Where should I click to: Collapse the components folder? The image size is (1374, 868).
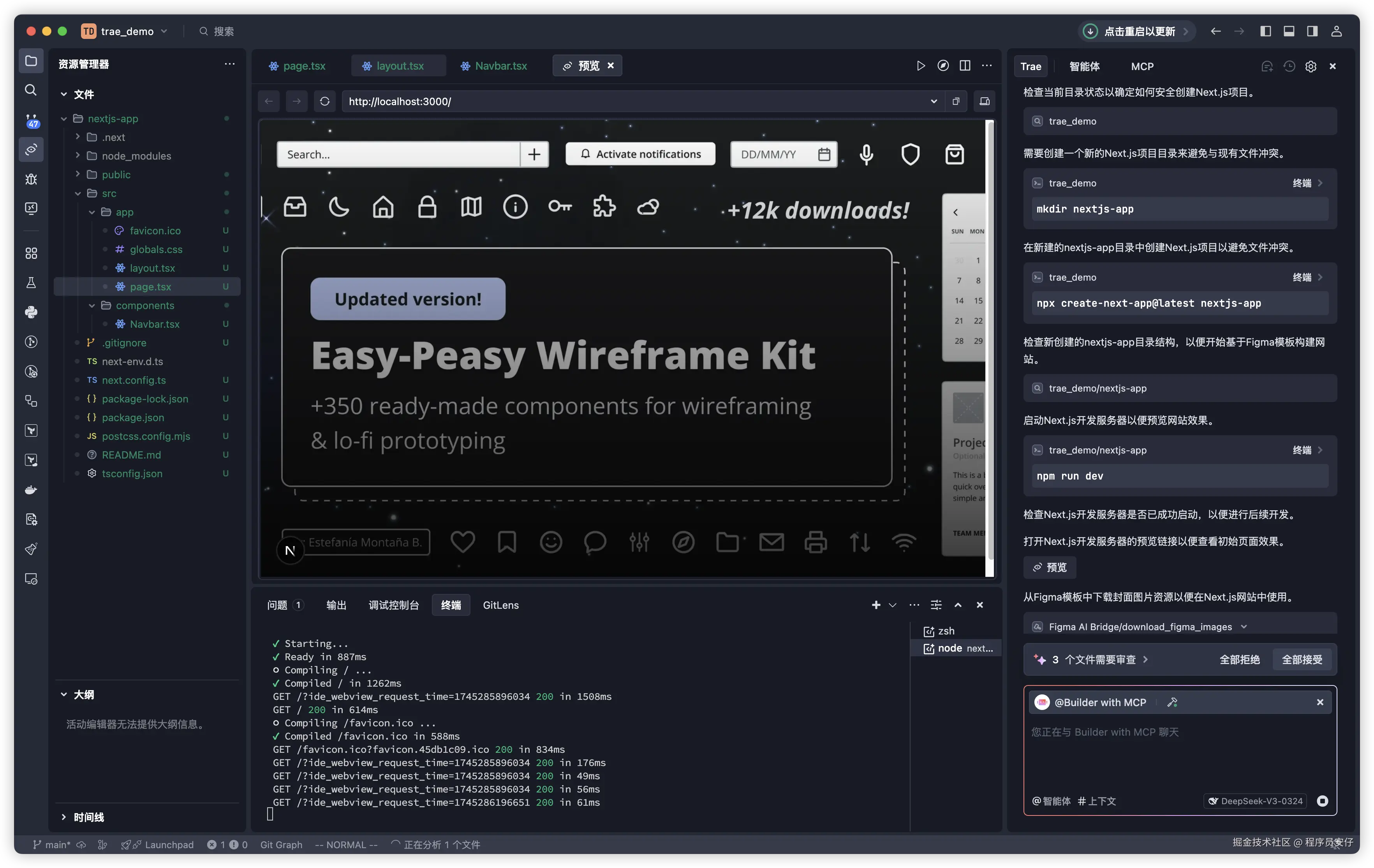pos(92,306)
